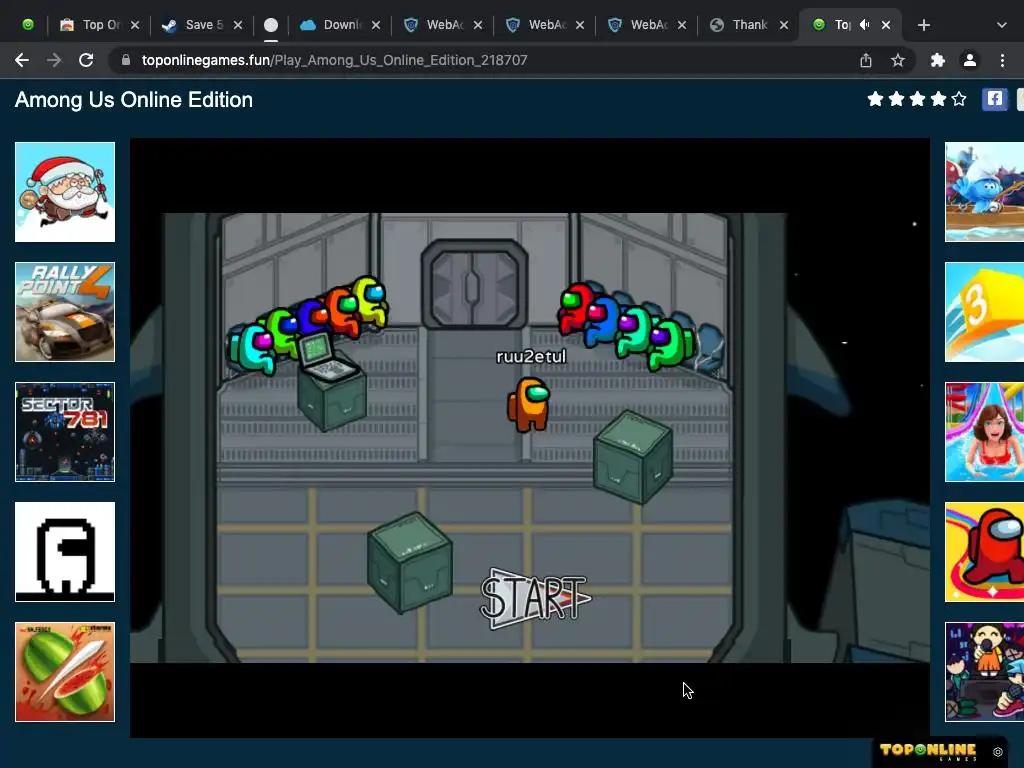This screenshot has height=768, width=1024.
Task: Open the red crewmate rainbow game
Action: 984,552
